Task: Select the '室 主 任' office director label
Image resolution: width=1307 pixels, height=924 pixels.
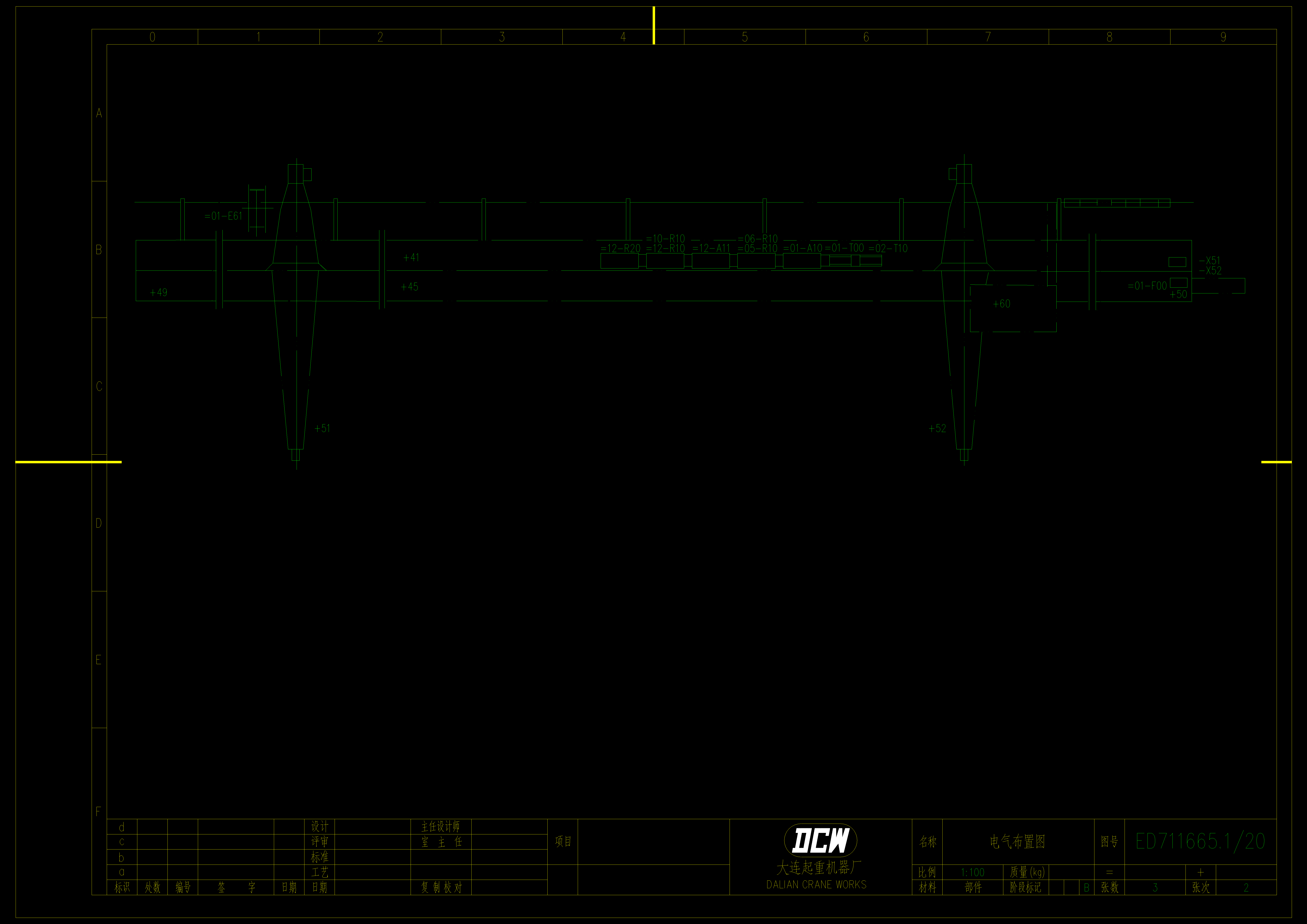Action: click(x=442, y=842)
